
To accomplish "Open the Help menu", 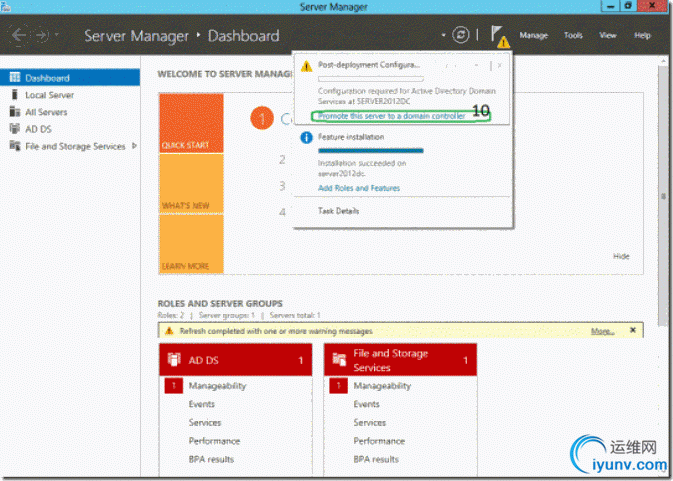I will pyautogui.click(x=642, y=35).
